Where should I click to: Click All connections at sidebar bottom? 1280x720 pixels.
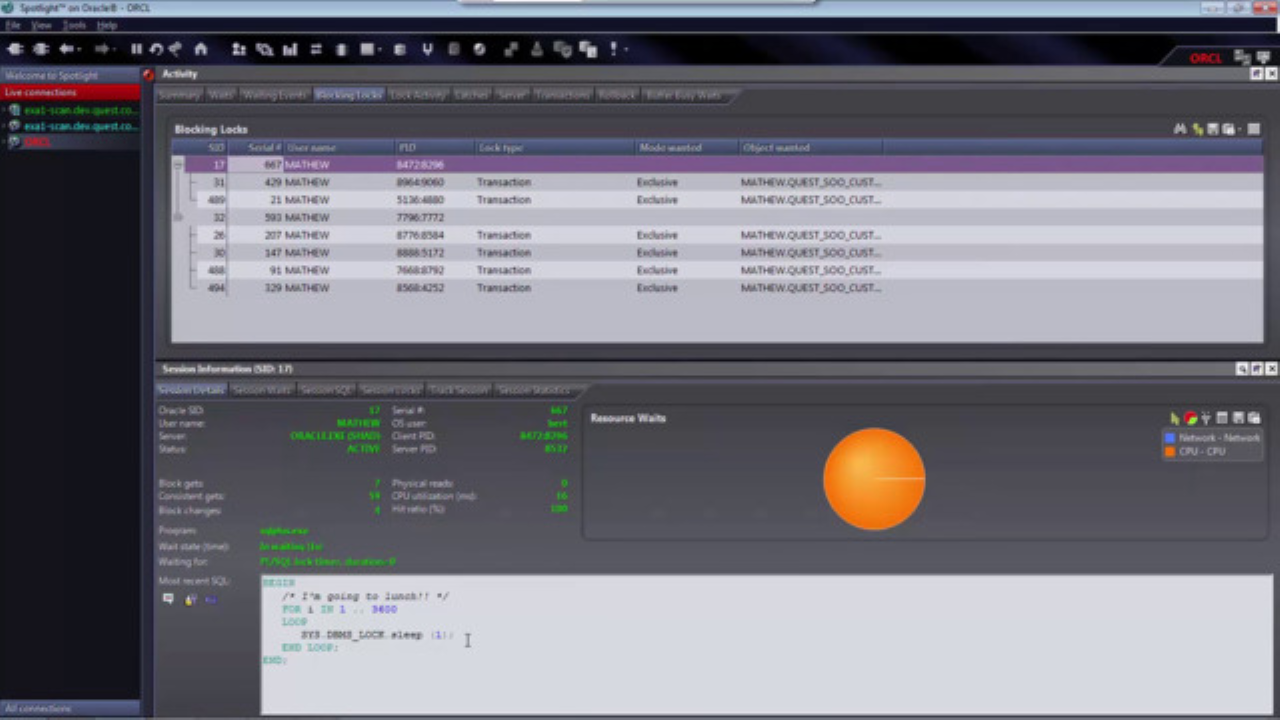tap(70, 708)
